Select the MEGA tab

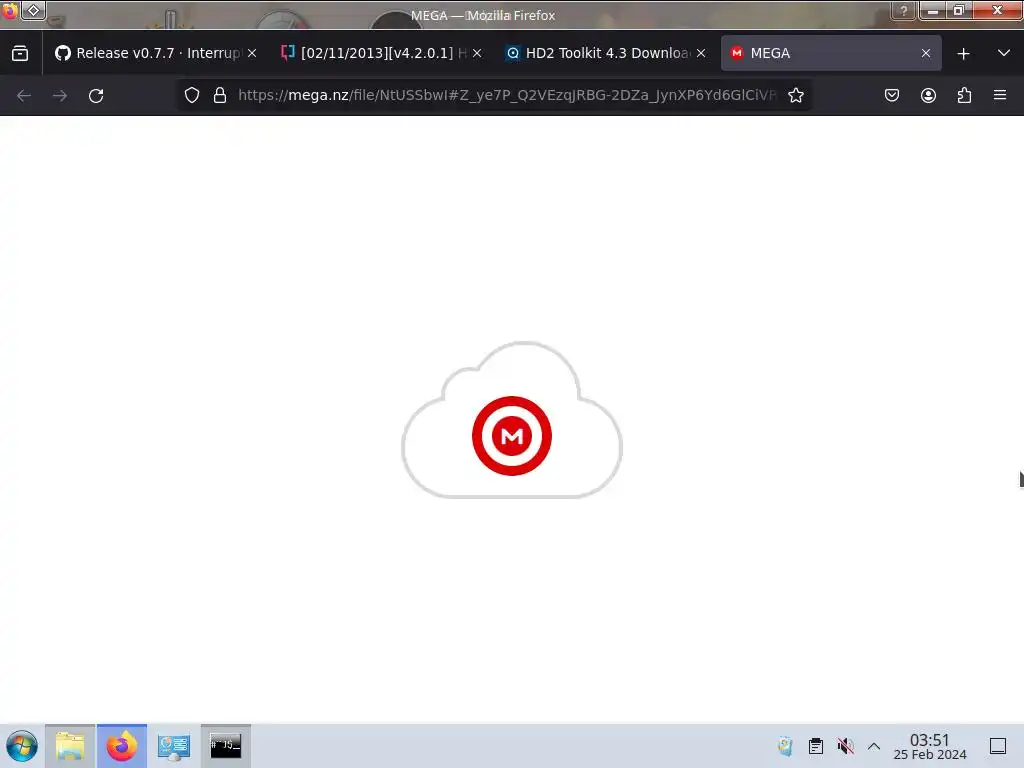click(x=831, y=53)
